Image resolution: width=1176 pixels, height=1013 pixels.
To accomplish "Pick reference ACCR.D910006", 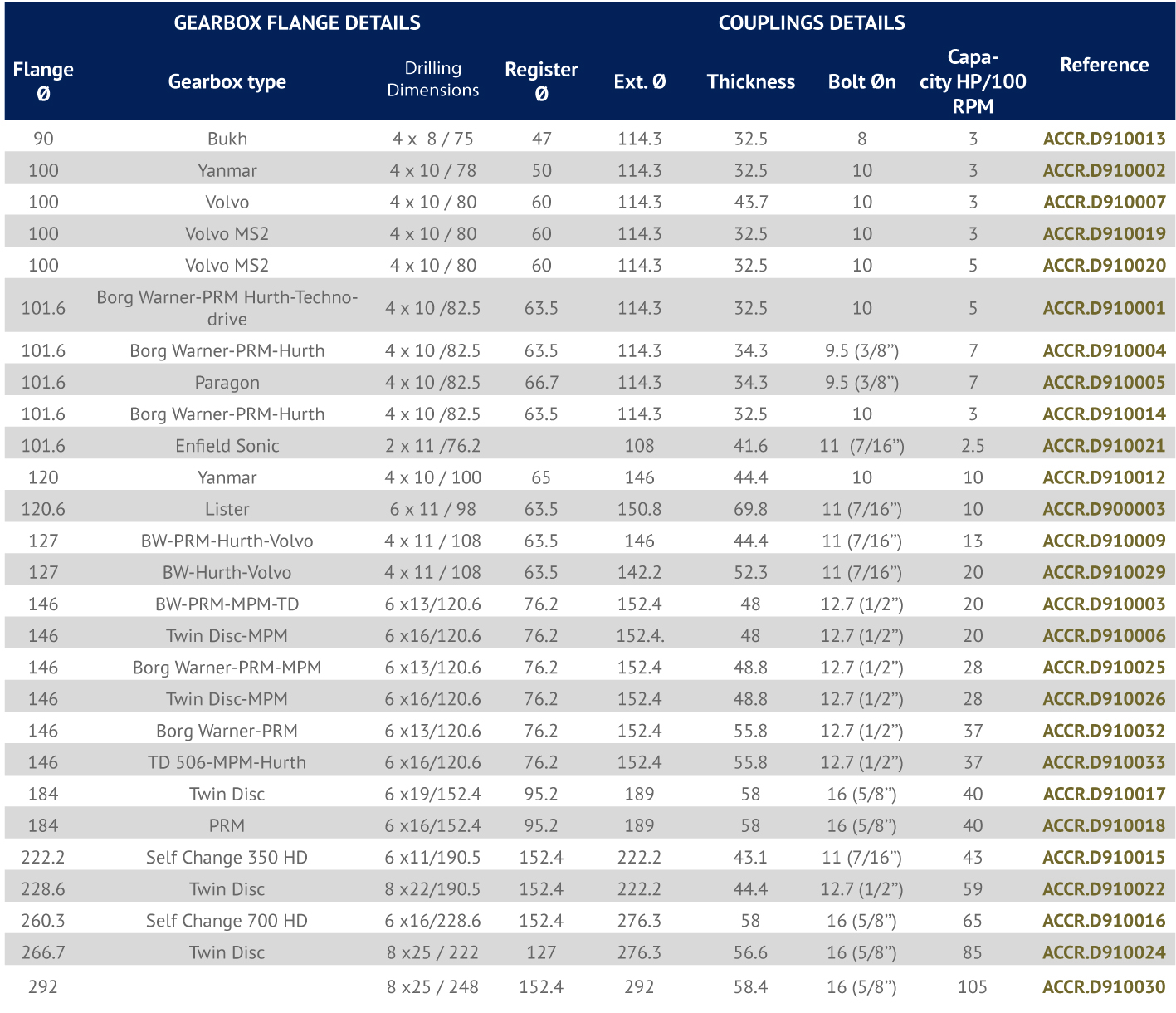I will tap(1105, 635).
